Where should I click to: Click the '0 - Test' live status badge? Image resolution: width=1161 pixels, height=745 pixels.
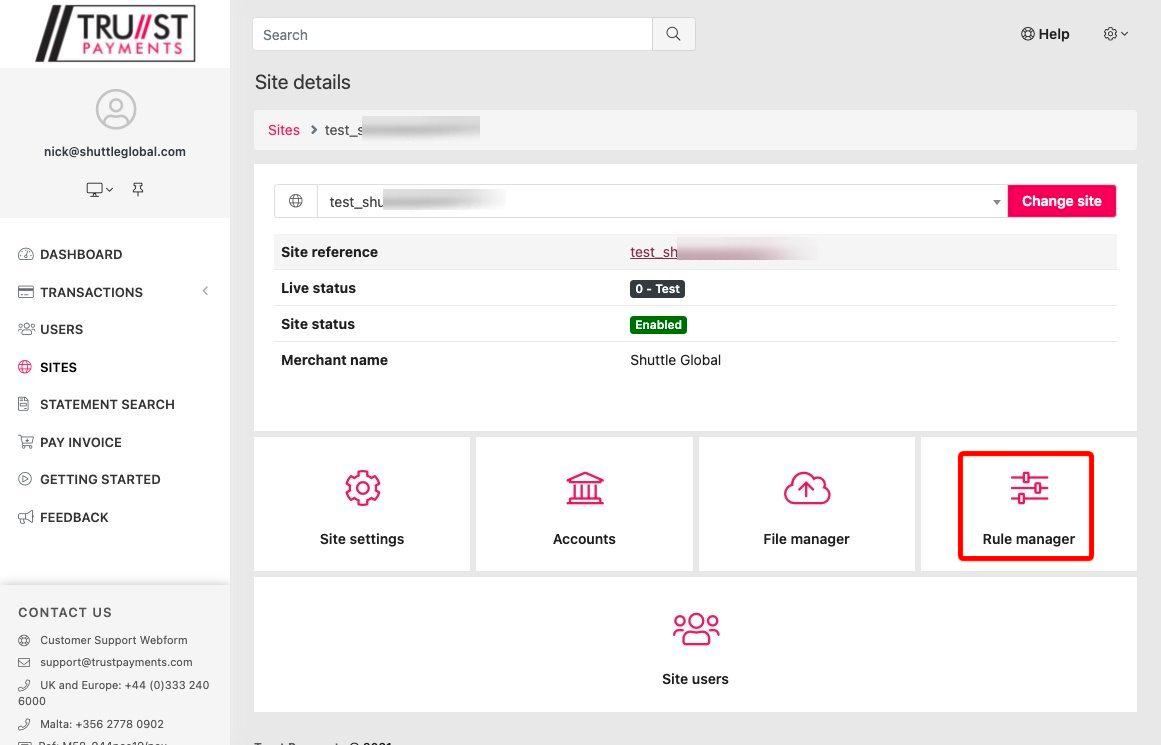point(657,289)
